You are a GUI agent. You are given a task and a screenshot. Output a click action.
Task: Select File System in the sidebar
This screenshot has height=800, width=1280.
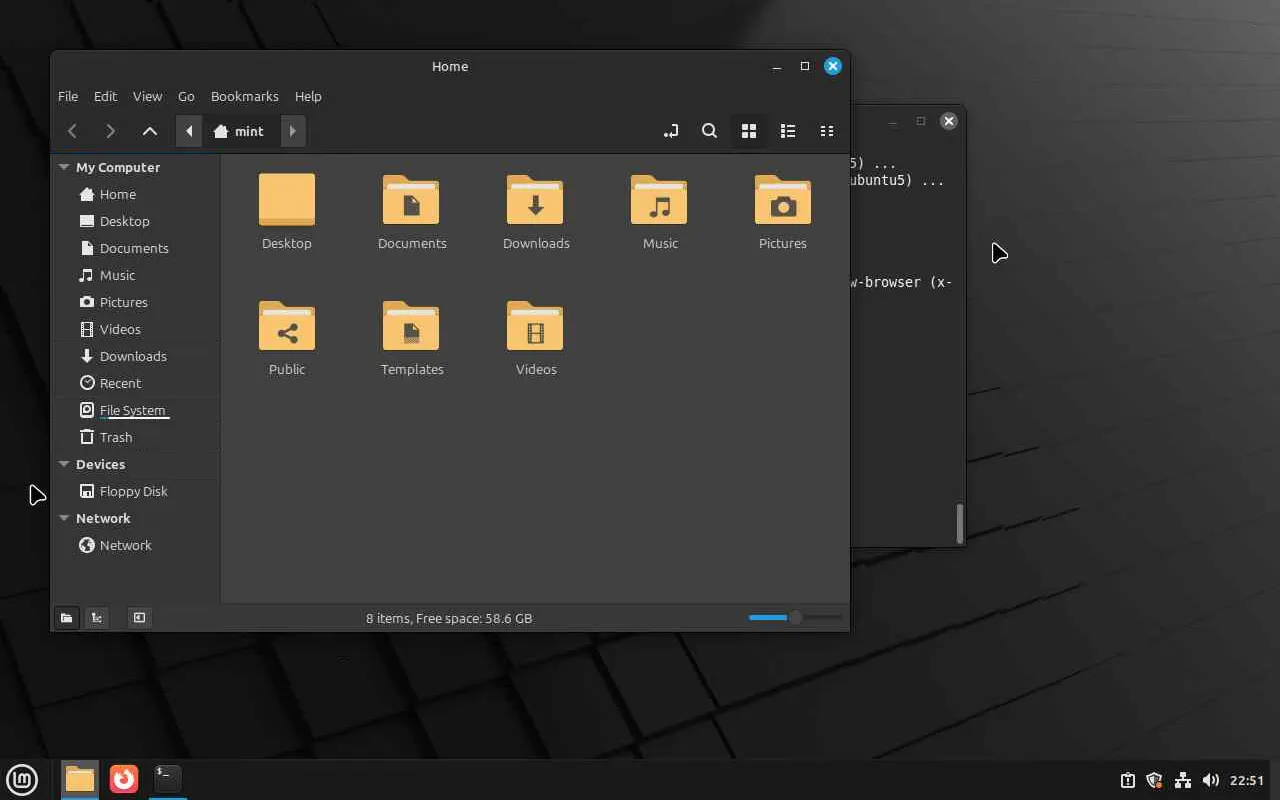tap(132, 410)
